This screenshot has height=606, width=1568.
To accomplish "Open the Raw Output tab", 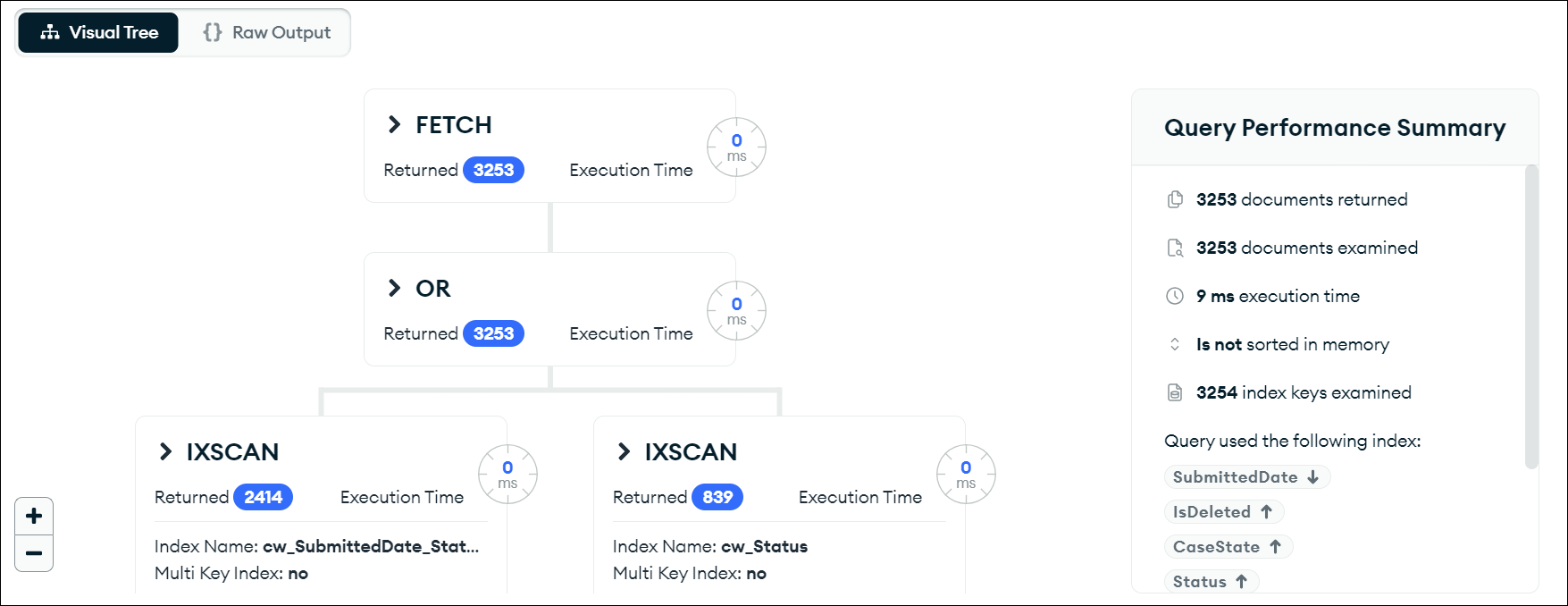I will click(266, 32).
